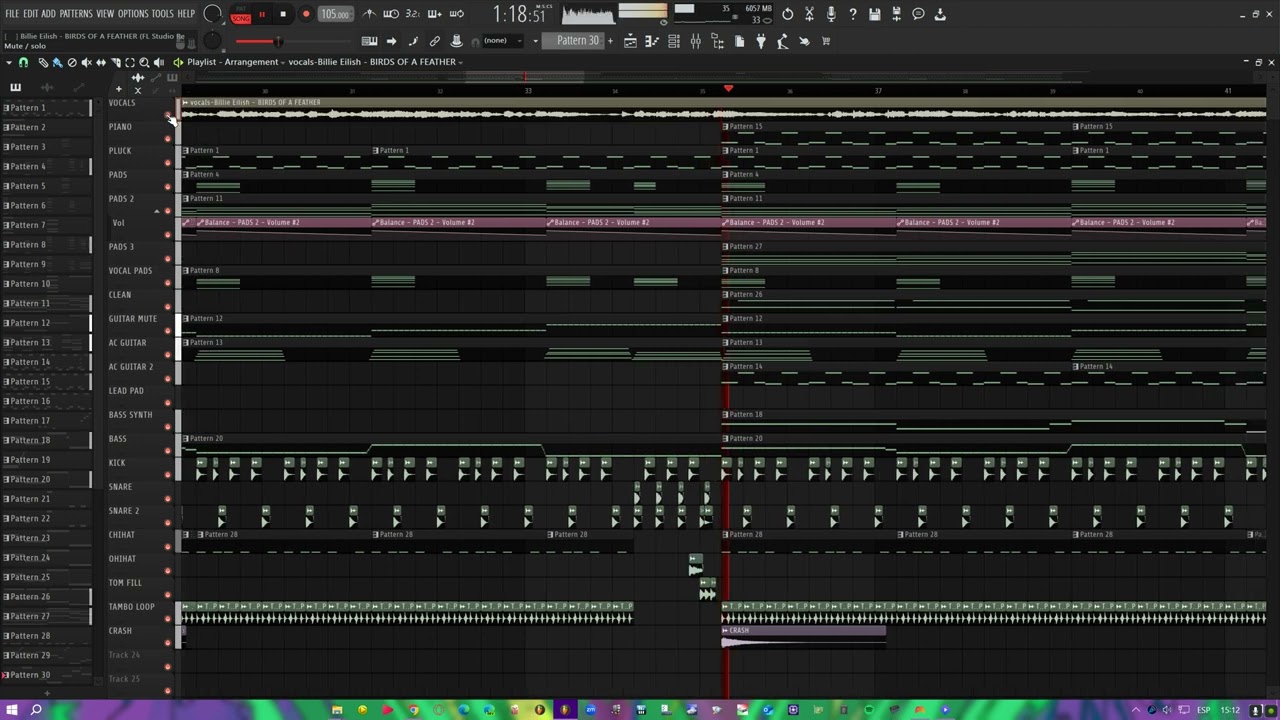
Task: Toggle loop recording icon
Action: [x=457, y=14]
